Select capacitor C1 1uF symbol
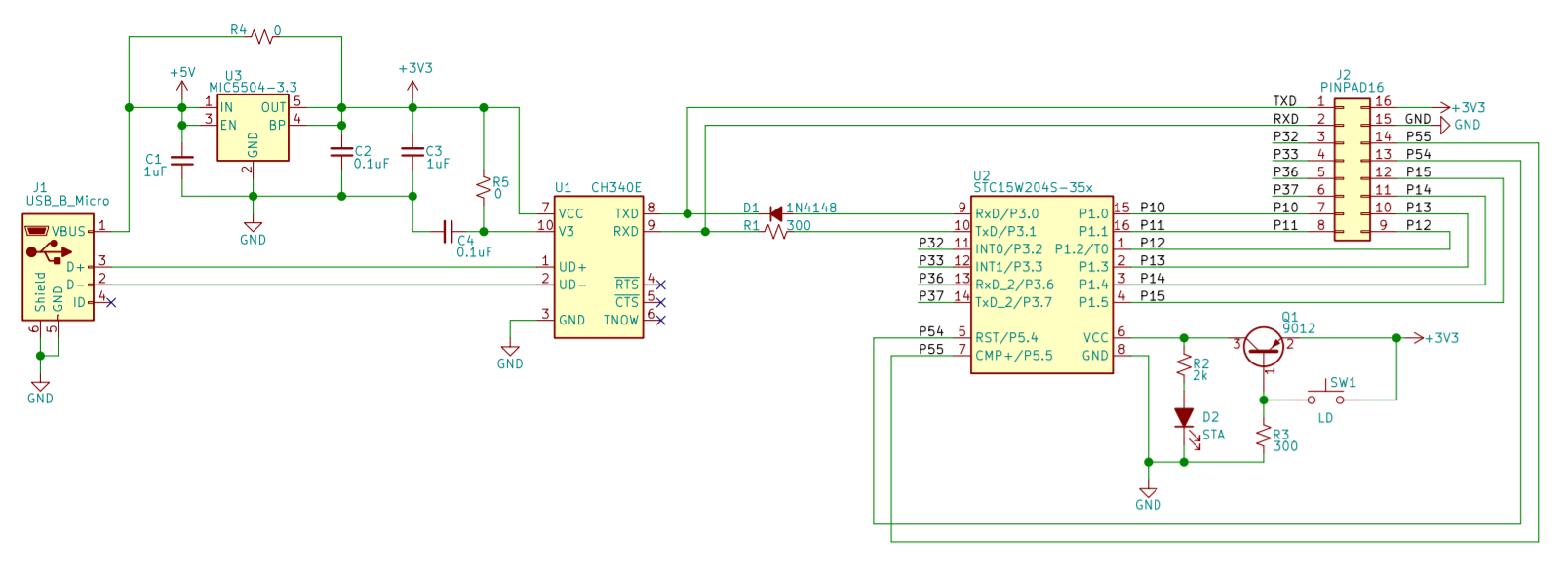The width and height of the screenshot is (1568, 571). pos(181,160)
